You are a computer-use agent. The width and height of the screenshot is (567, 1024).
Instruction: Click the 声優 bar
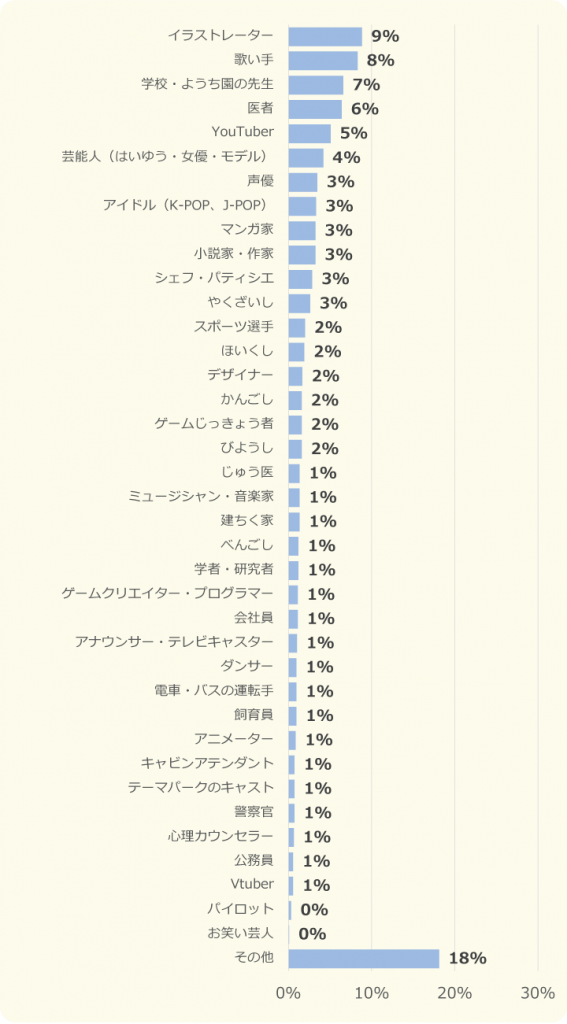pos(303,182)
